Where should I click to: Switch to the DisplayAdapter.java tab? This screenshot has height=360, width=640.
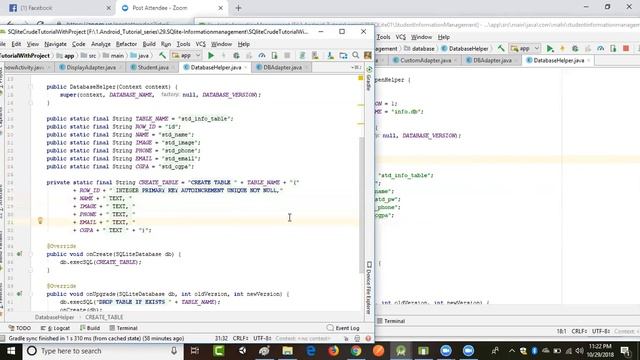tap(91, 67)
